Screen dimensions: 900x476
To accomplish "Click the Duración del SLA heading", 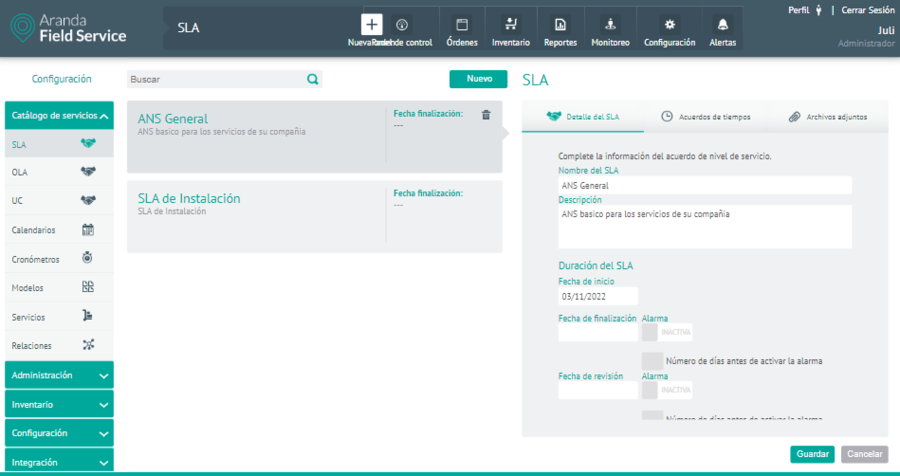I will [596, 266].
